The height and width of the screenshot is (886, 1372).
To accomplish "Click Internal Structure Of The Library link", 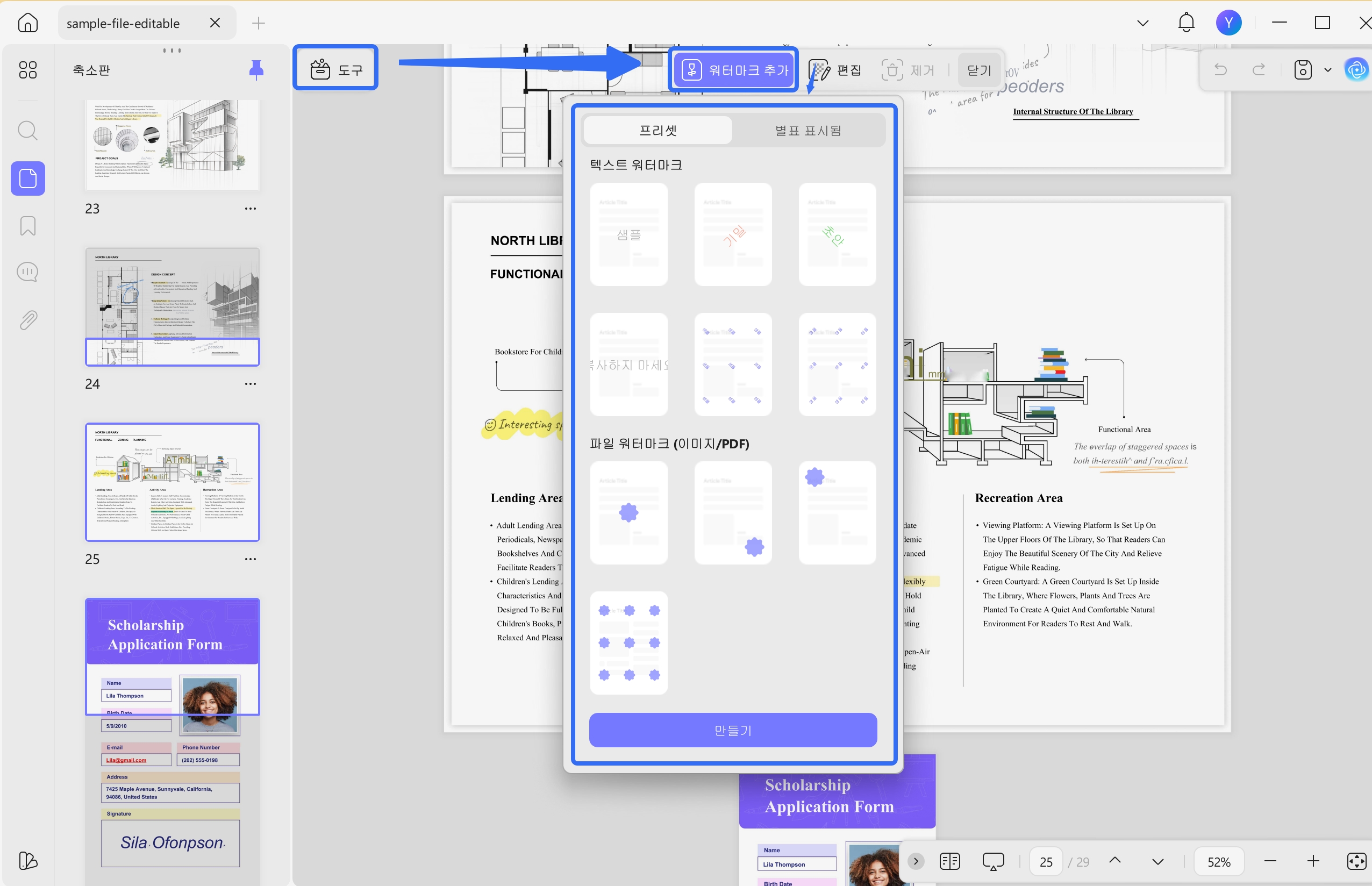I will (1073, 112).
